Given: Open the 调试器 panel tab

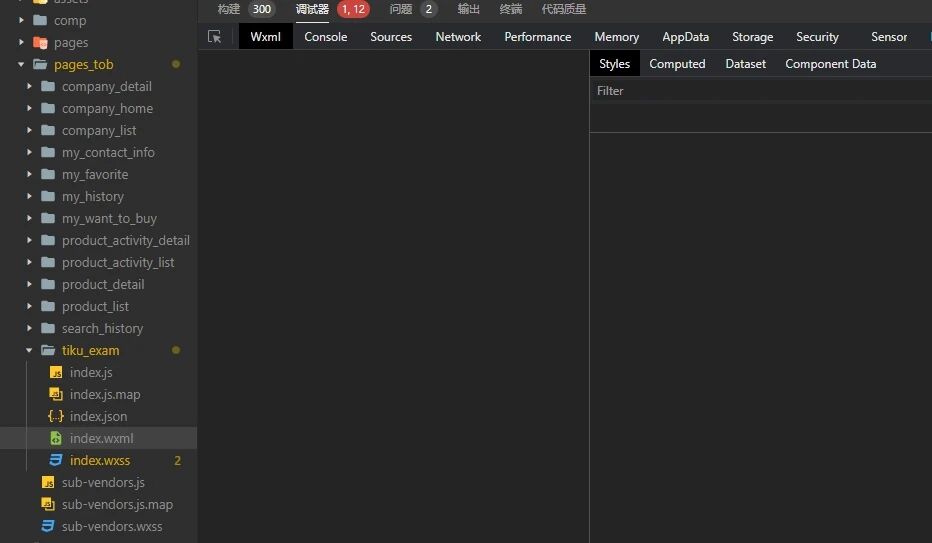Looking at the screenshot, I should 312,9.
